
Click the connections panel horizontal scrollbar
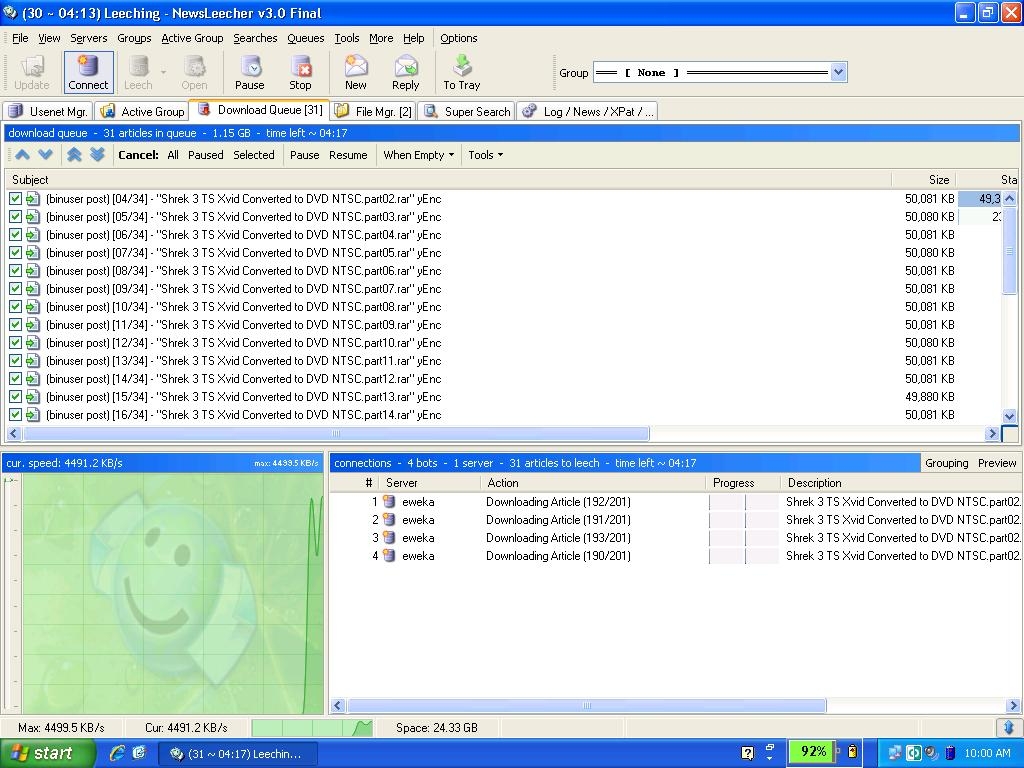pos(586,705)
